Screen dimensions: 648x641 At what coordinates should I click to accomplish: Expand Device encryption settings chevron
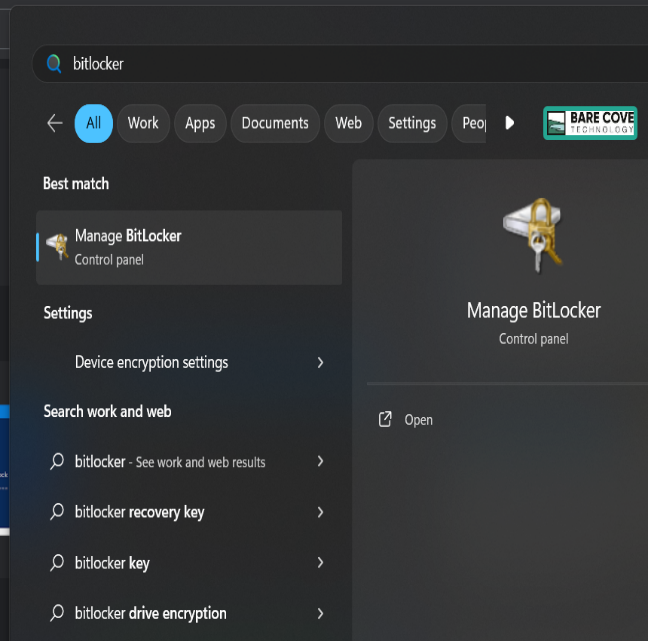click(x=320, y=362)
